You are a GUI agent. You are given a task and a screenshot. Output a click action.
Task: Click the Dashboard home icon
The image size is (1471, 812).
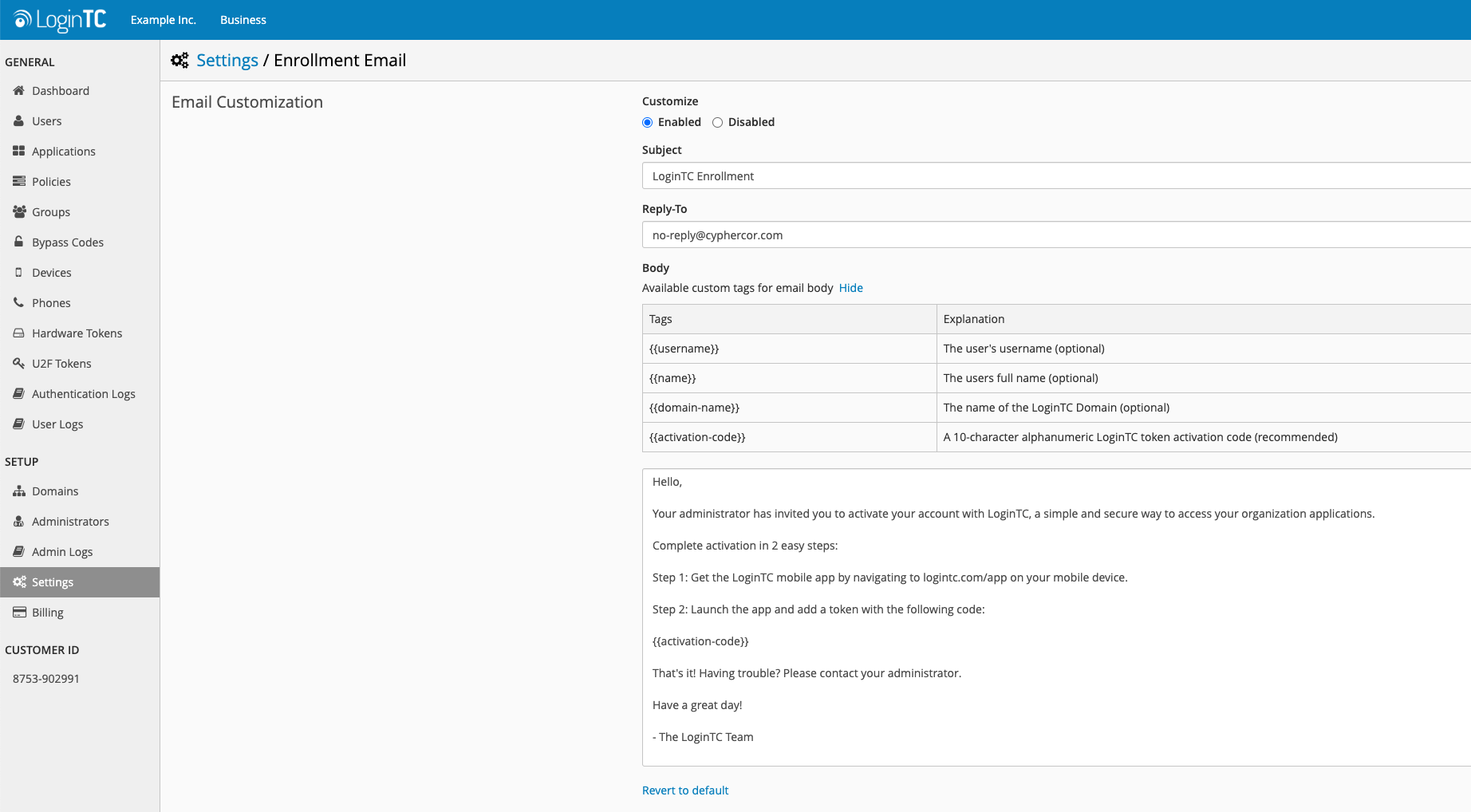(18, 90)
